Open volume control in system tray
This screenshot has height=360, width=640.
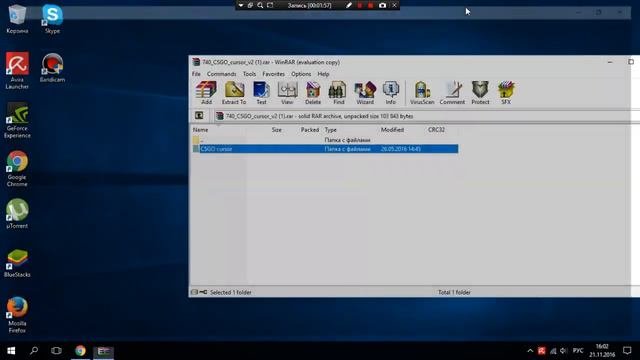[563, 351]
